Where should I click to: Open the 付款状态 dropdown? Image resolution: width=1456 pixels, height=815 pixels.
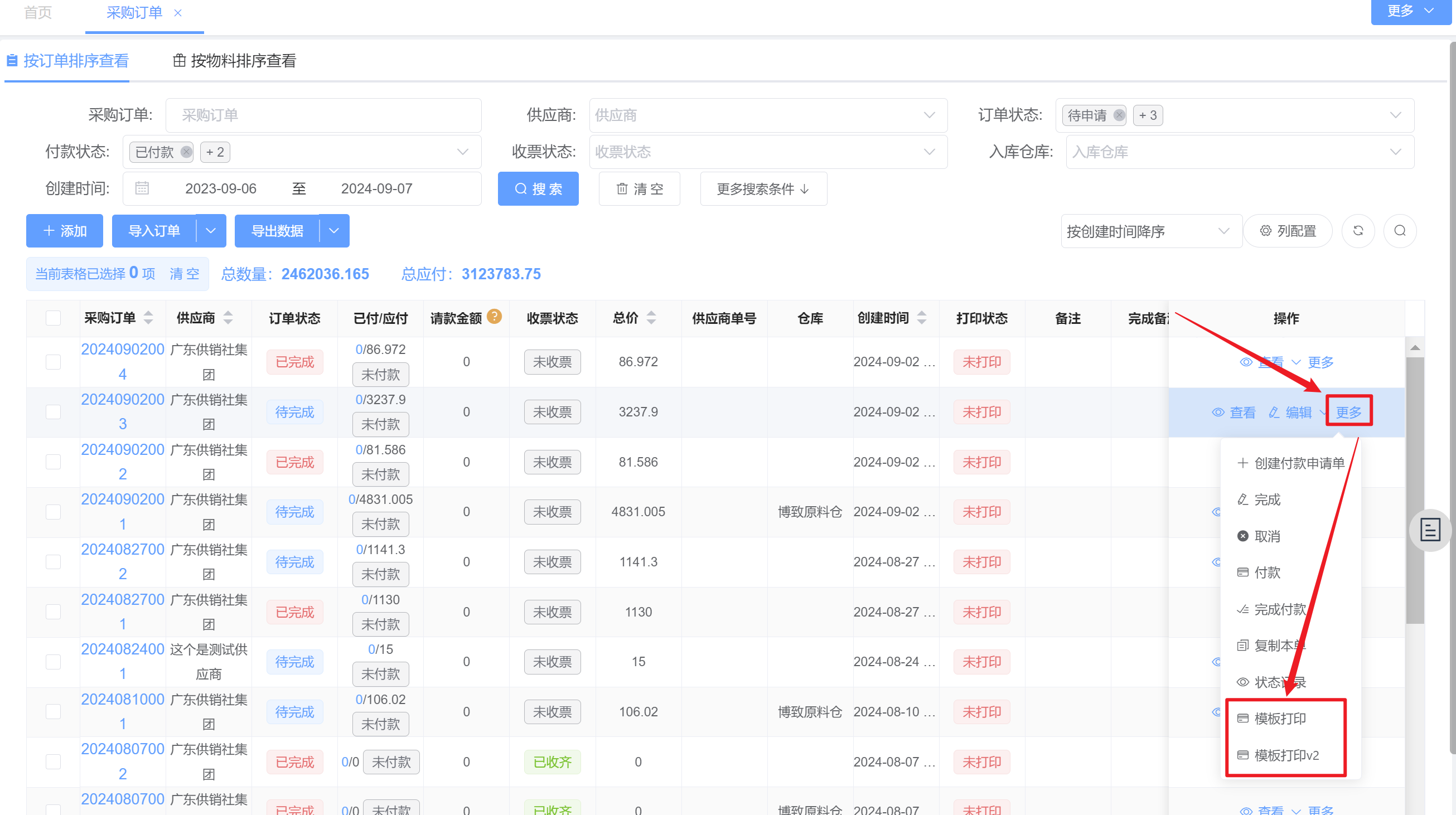tap(302, 152)
